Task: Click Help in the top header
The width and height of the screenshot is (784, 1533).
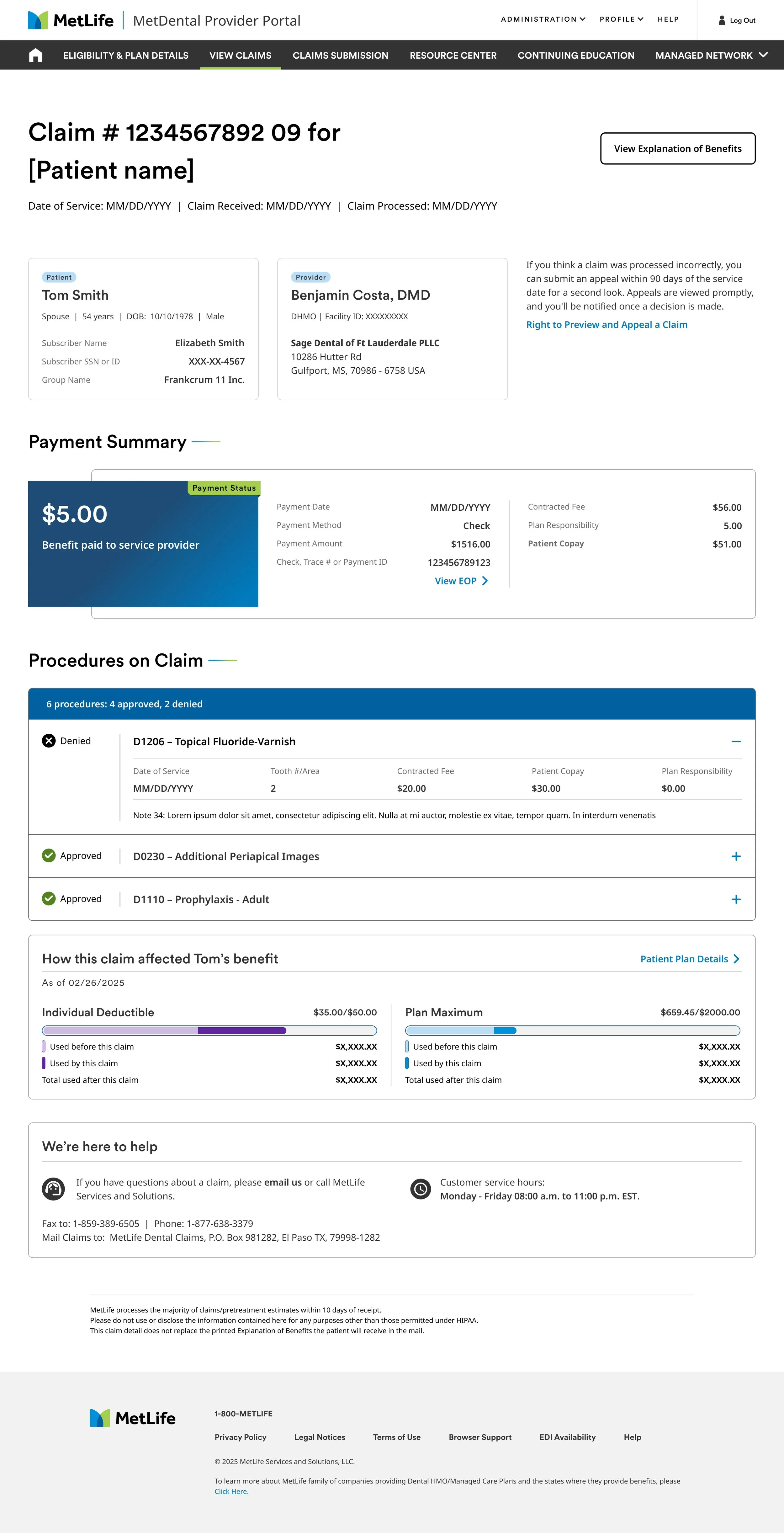Action: tap(668, 19)
